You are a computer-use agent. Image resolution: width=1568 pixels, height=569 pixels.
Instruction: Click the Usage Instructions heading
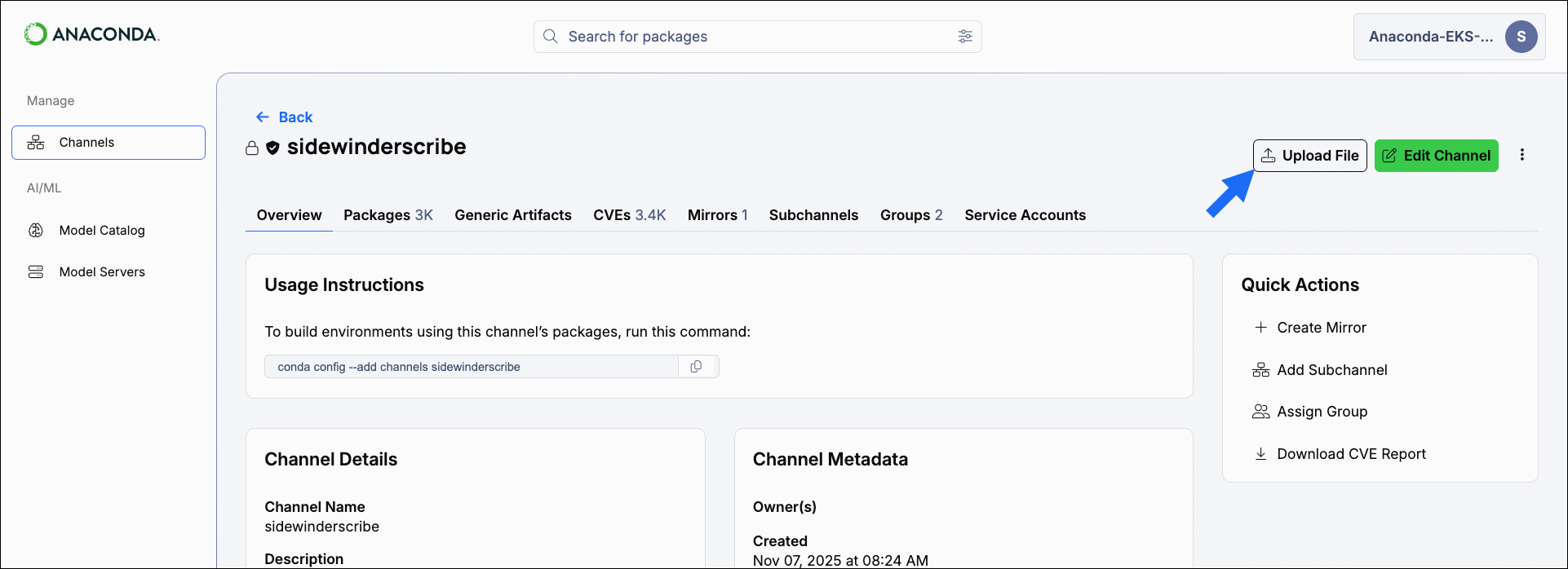(344, 285)
